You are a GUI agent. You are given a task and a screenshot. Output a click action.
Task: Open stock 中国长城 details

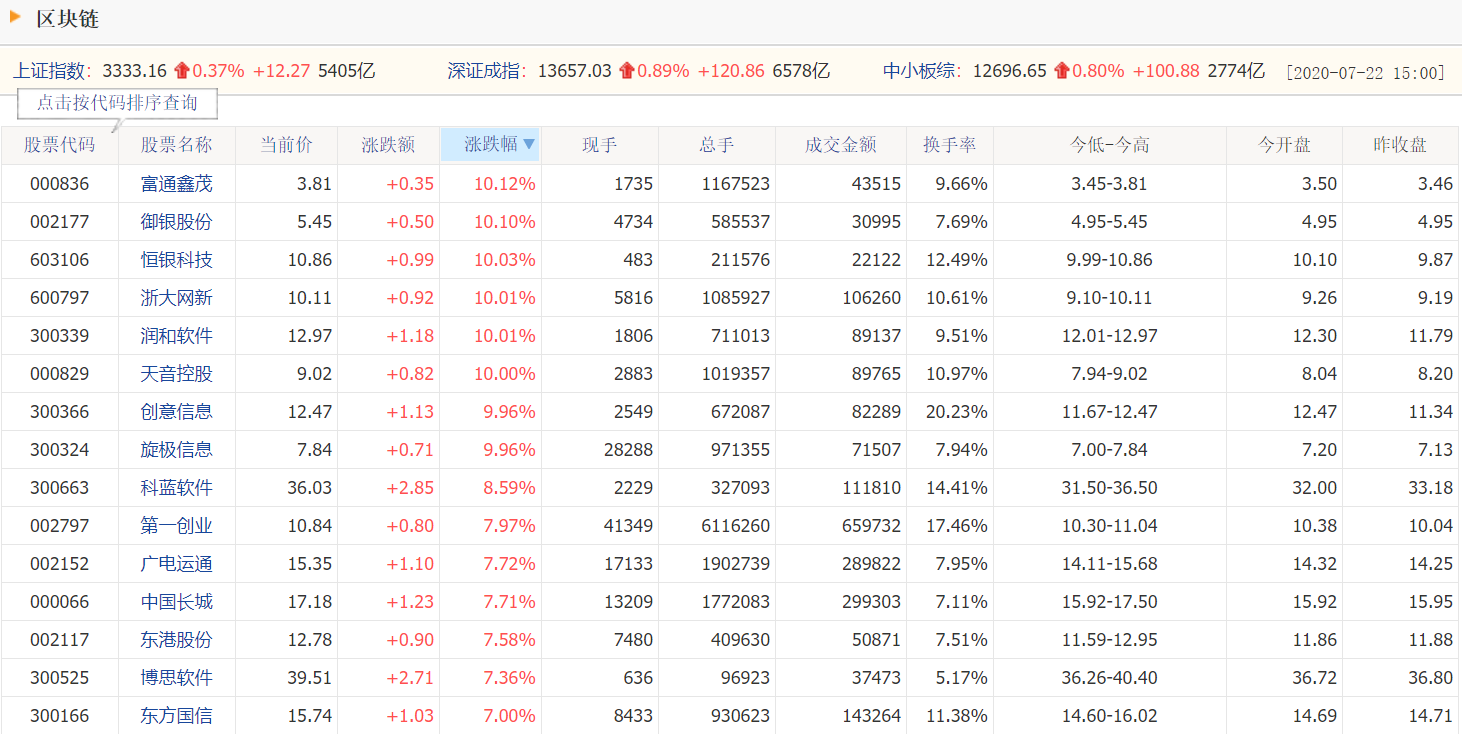click(177, 602)
